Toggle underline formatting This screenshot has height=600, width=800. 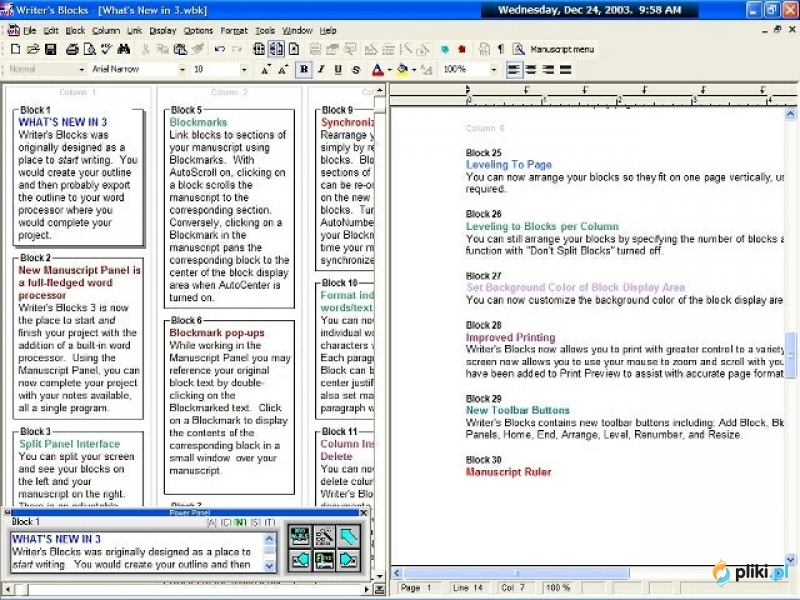pyautogui.click(x=338, y=69)
